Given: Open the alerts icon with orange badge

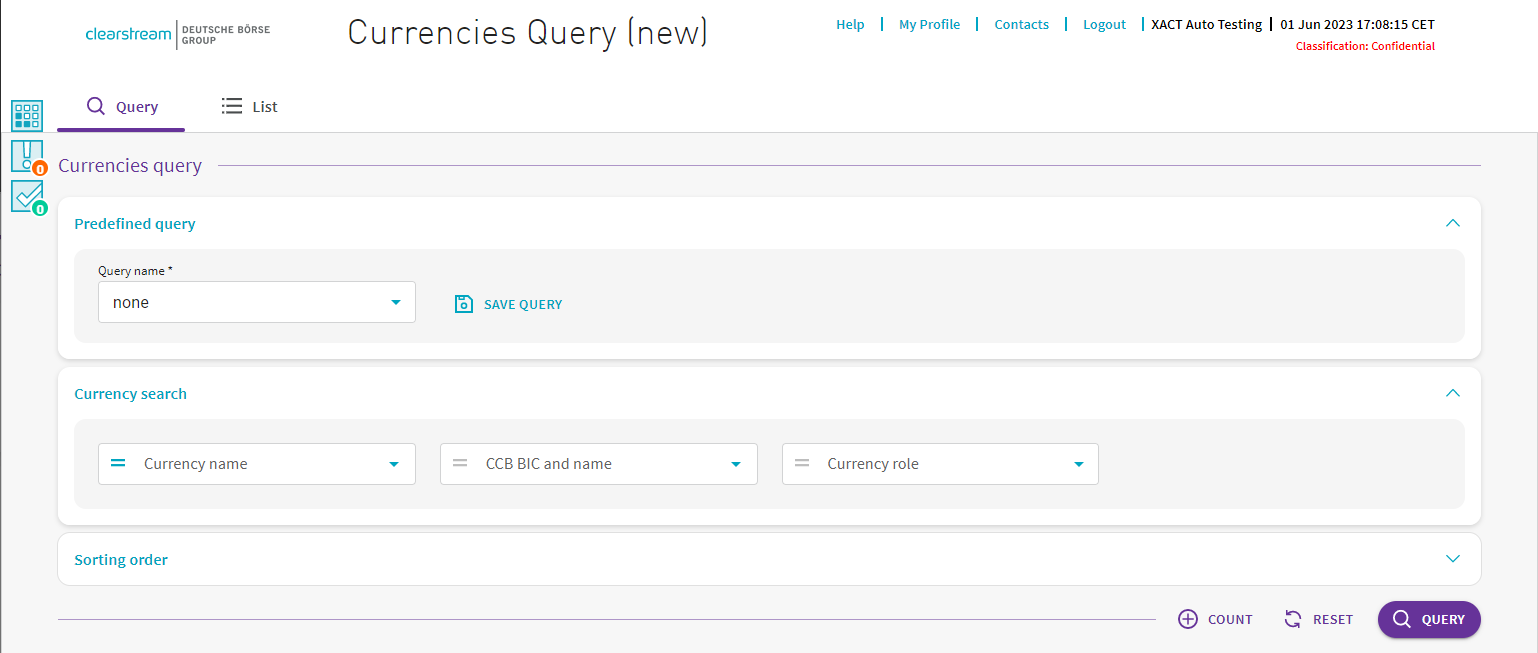Looking at the screenshot, I should click(28, 158).
